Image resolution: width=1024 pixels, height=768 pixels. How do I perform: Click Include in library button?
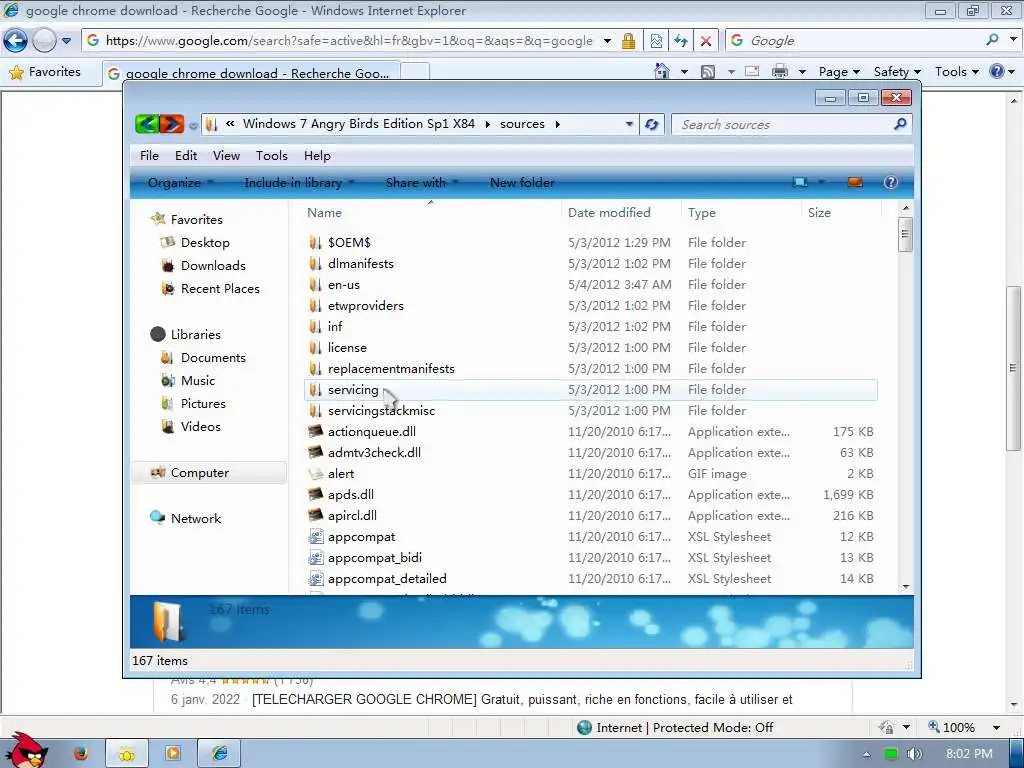point(299,183)
